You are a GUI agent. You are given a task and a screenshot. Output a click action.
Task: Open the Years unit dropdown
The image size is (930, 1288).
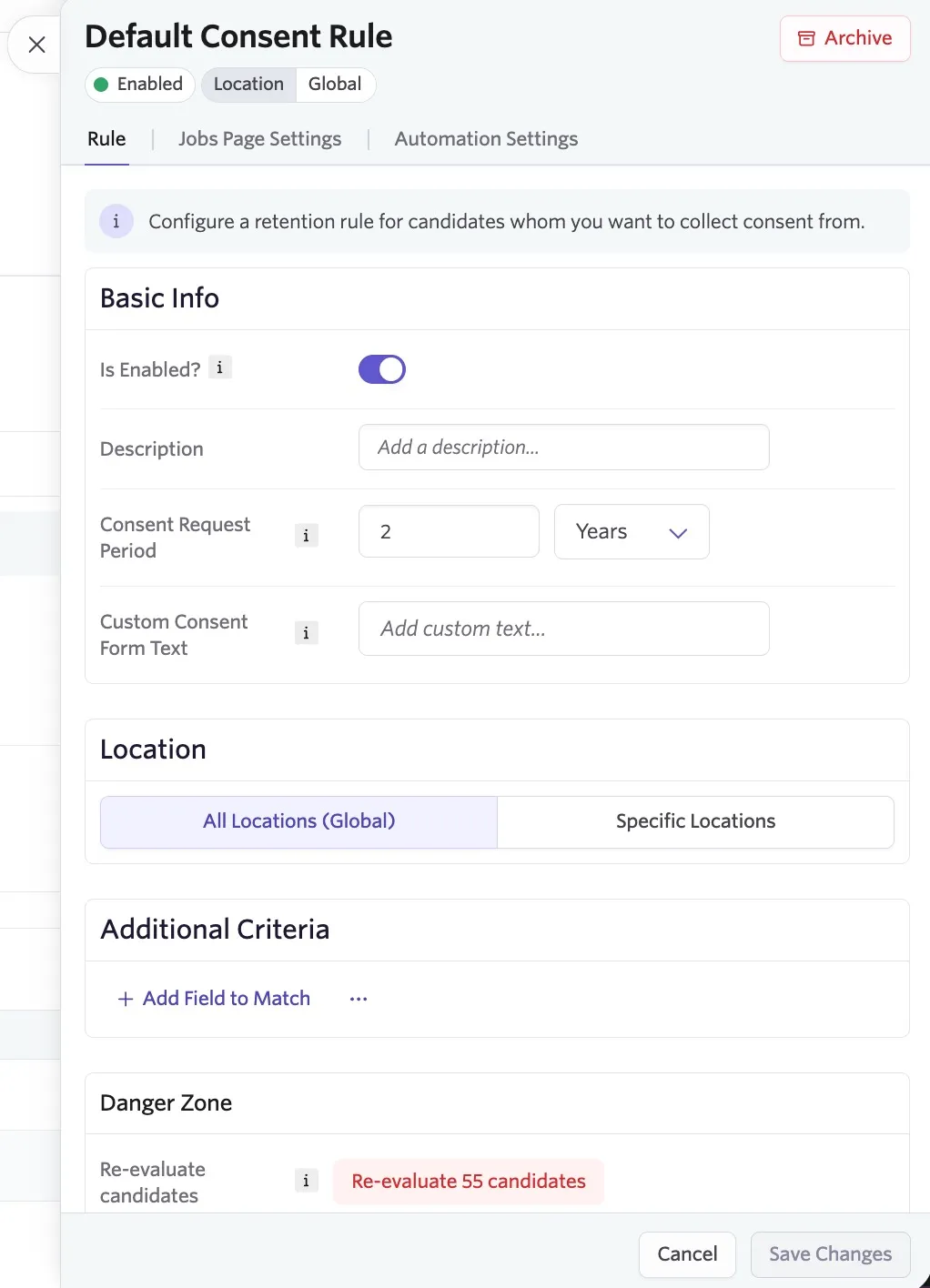coord(632,531)
